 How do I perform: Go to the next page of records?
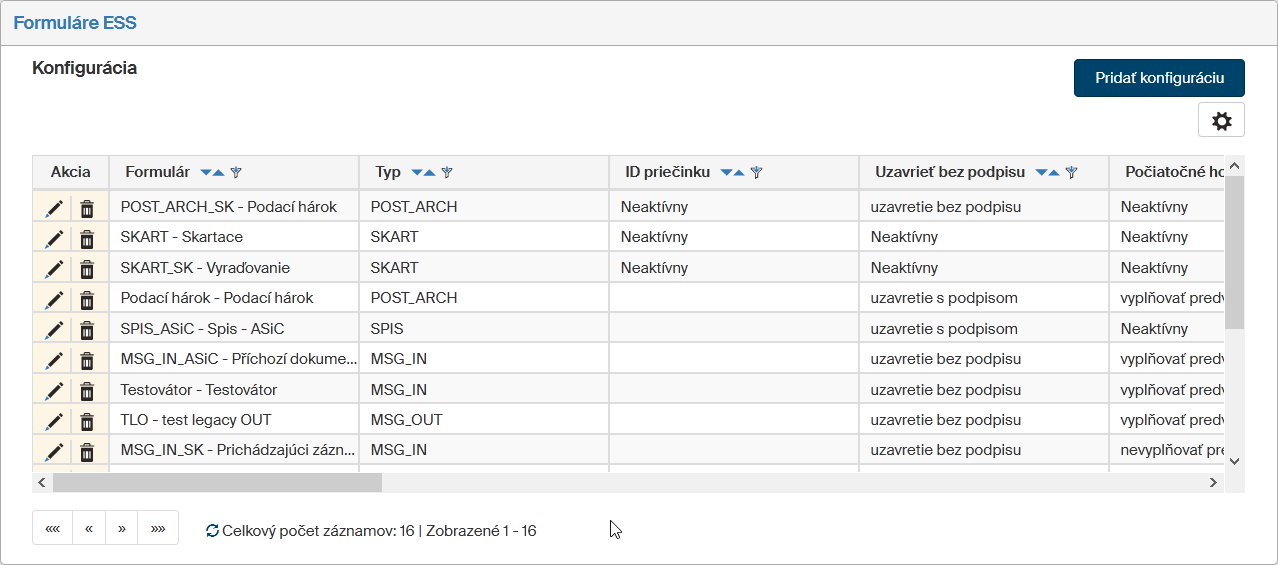tap(122, 528)
